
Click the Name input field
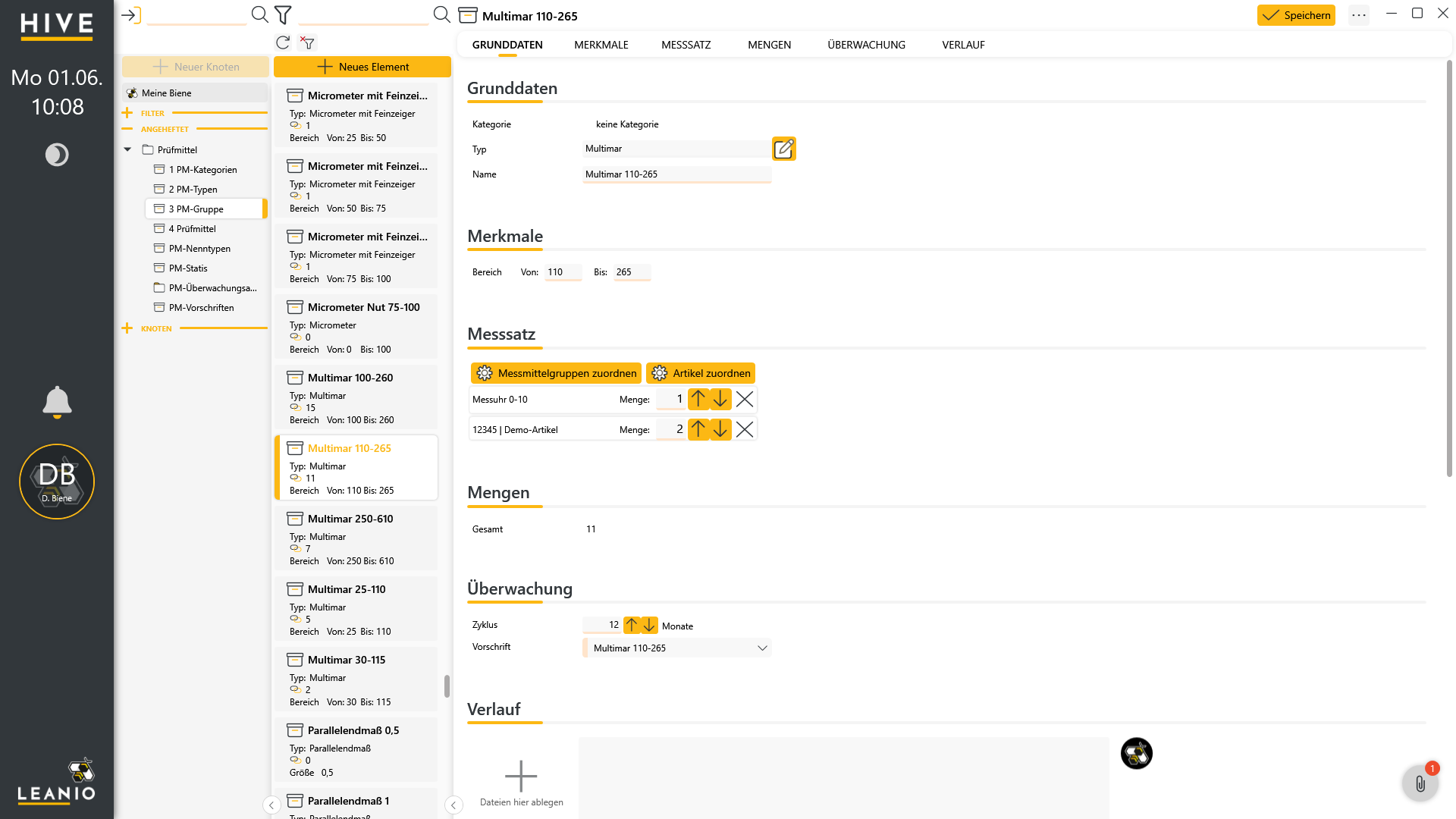coord(677,174)
